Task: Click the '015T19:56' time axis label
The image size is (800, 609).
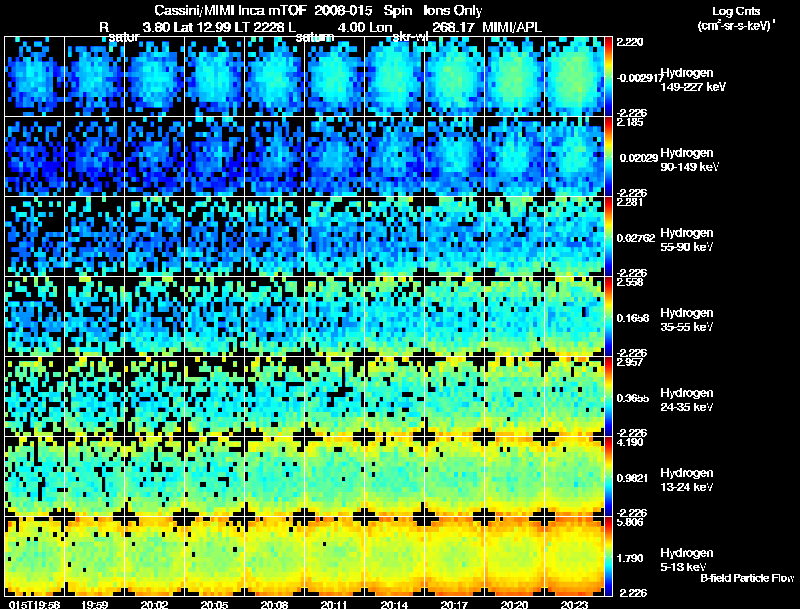Action: pos(34,604)
